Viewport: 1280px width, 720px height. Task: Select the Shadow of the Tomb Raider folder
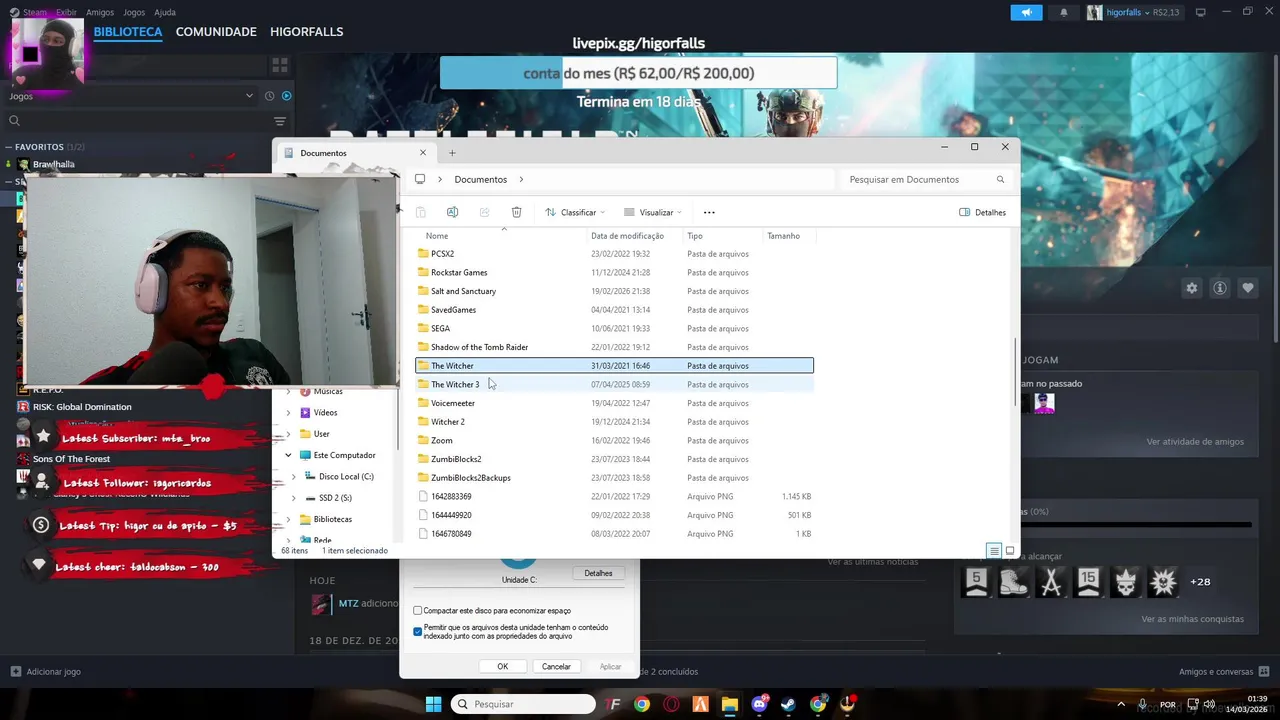[x=614, y=347]
